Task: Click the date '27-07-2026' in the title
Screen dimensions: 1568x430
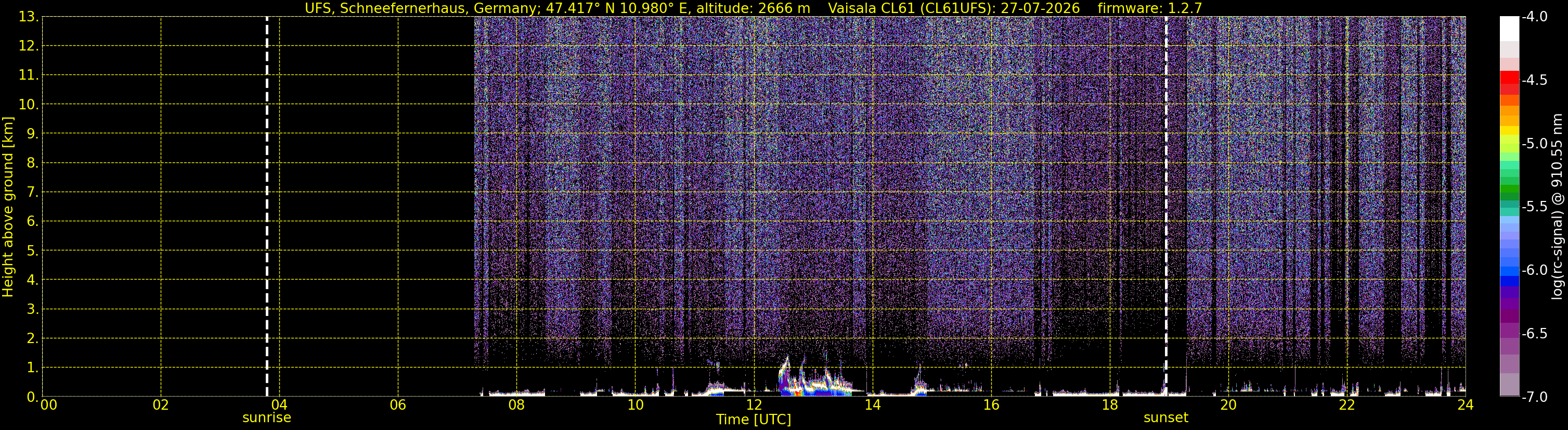Action: coord(1040,8)
